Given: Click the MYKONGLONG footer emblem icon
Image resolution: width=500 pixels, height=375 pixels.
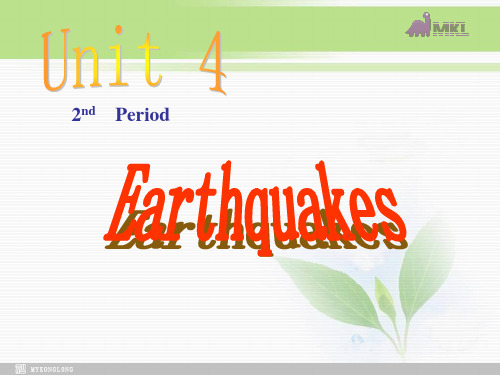Looking at the screenshot, I should point(20,369).
